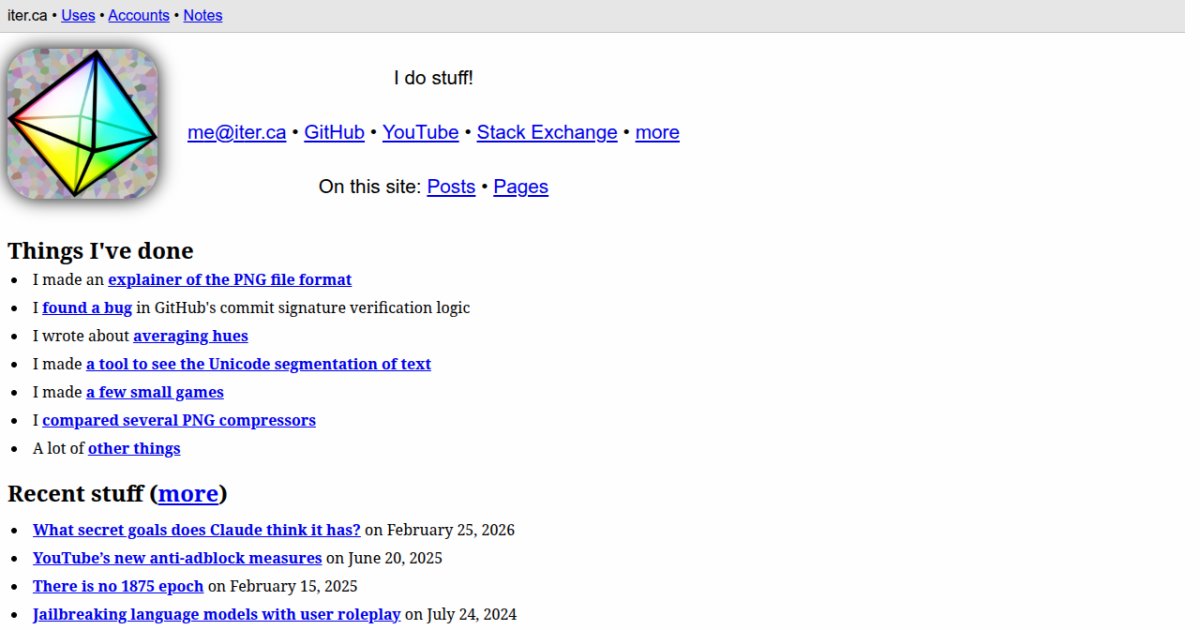Open the 'a few small games' link

[x=155, y=392]
